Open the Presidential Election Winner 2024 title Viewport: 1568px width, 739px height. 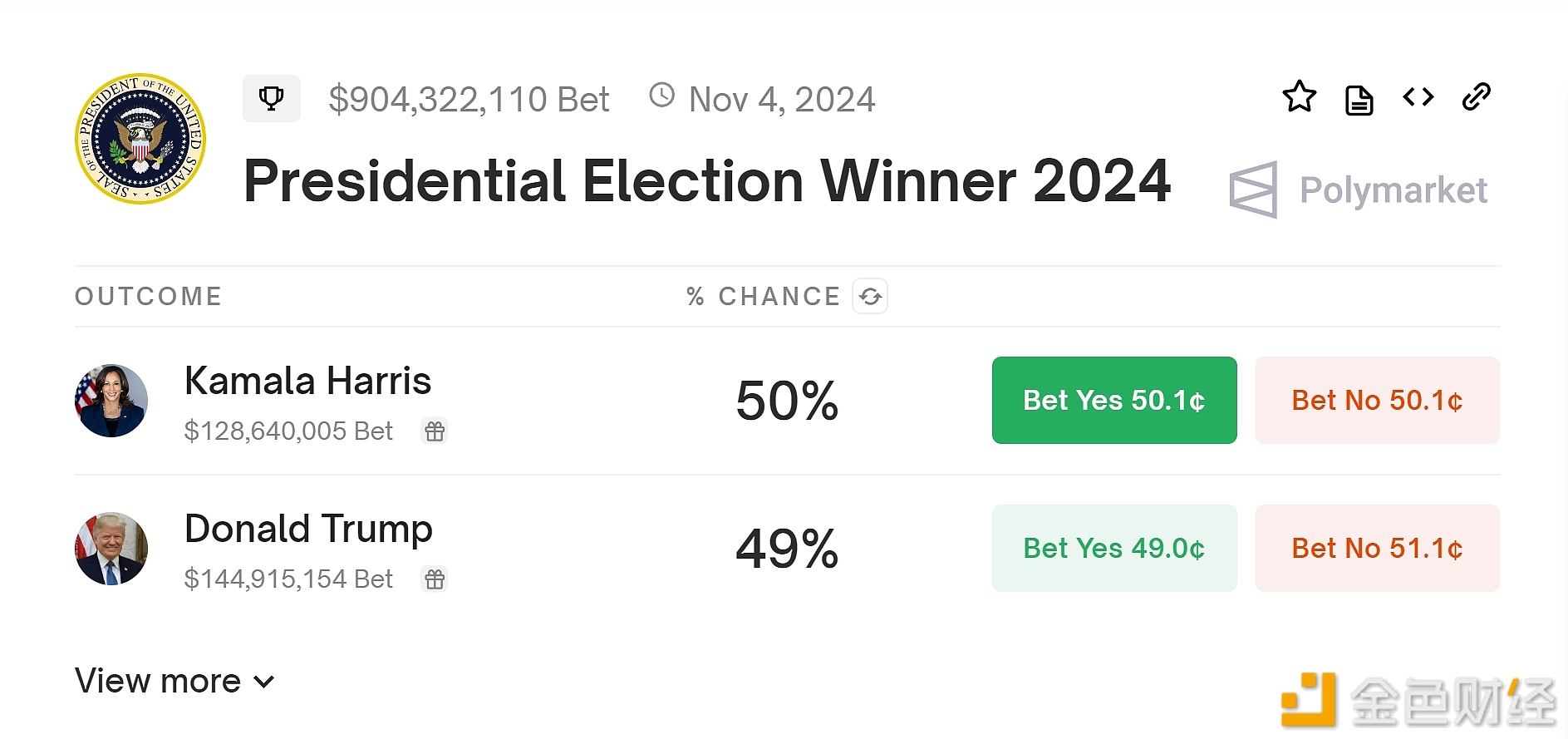(x=707, y=181)
